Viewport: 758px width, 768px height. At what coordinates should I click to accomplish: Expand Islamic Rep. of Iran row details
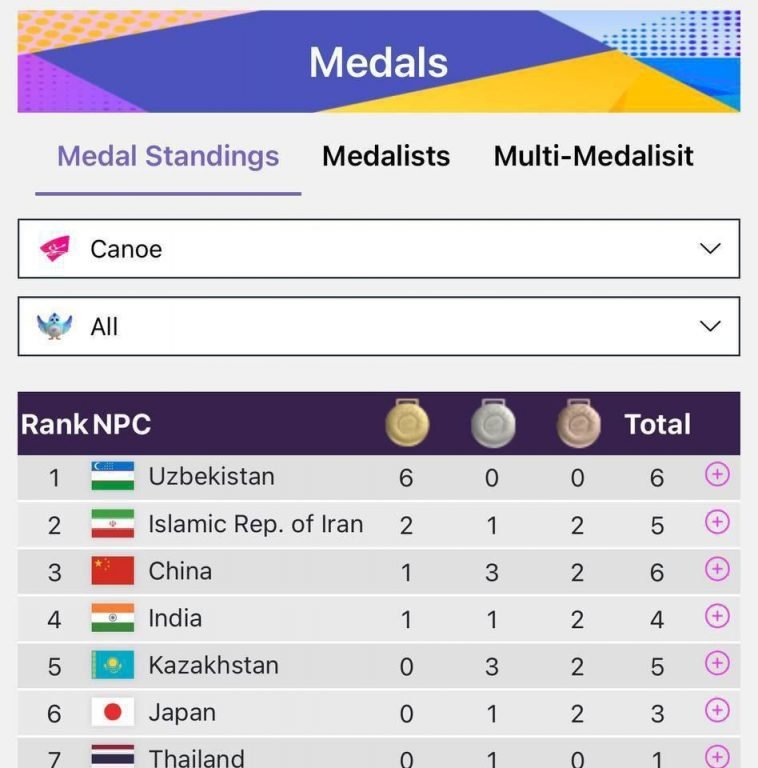[x=717, y=522]
